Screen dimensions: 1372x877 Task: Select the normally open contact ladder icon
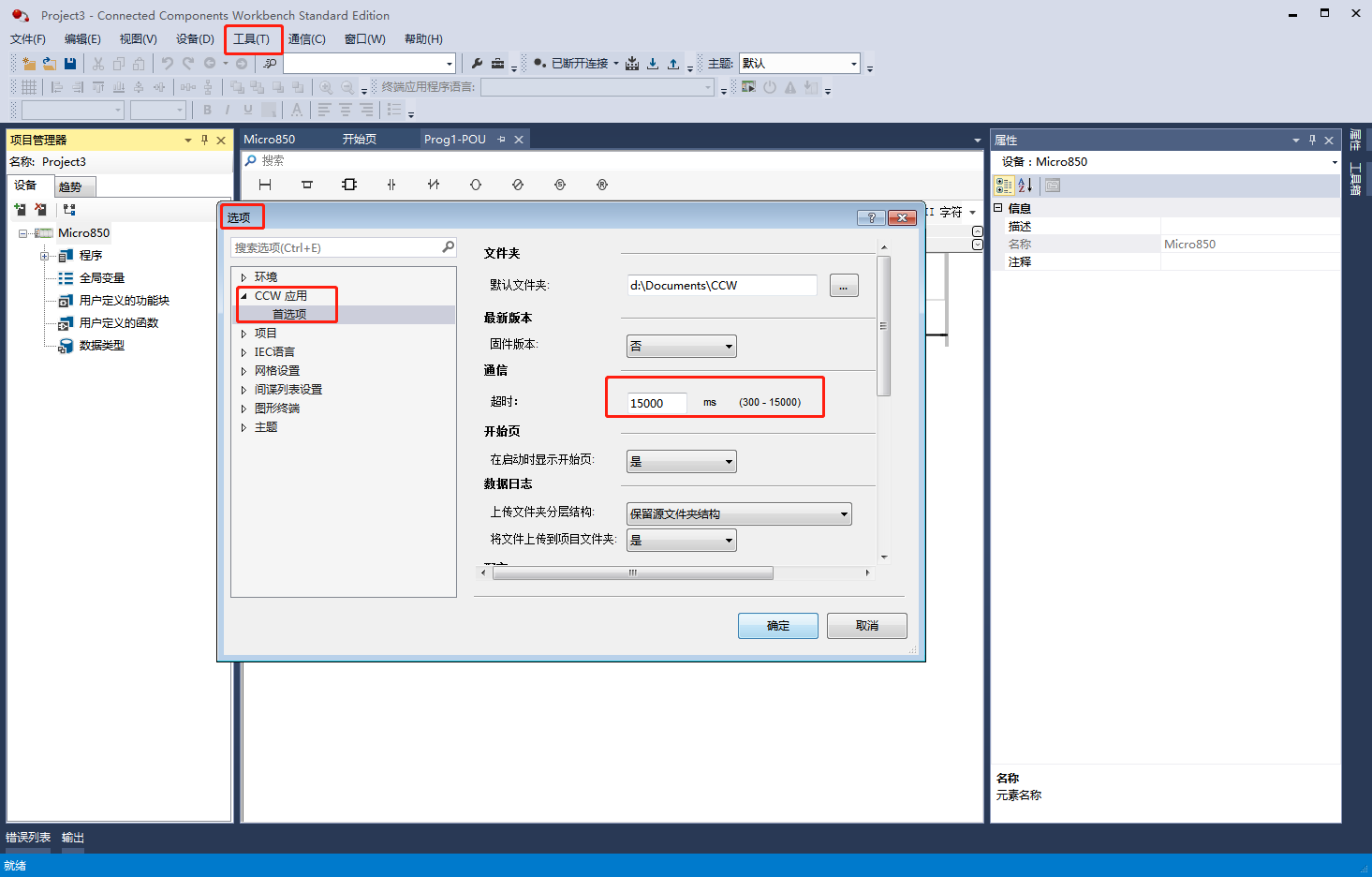[x=391, y=185]
